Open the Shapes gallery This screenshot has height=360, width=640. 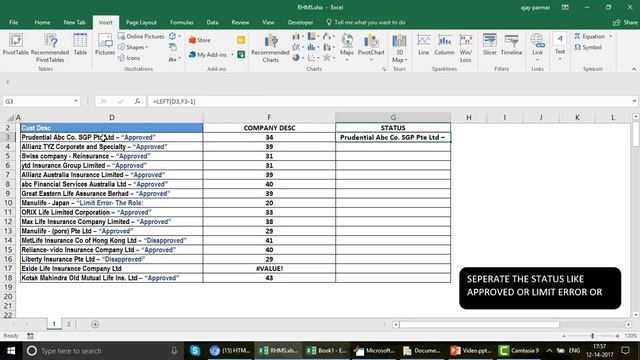(x=133, y=47)
